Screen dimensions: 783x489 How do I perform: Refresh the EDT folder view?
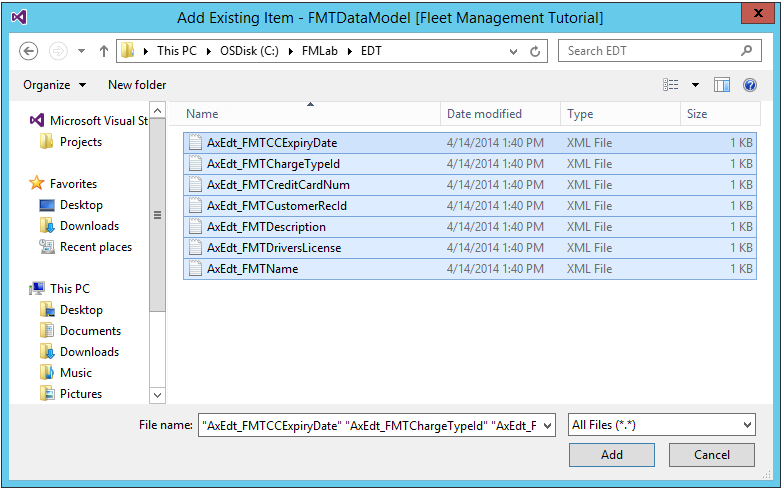tap(535, 51)
